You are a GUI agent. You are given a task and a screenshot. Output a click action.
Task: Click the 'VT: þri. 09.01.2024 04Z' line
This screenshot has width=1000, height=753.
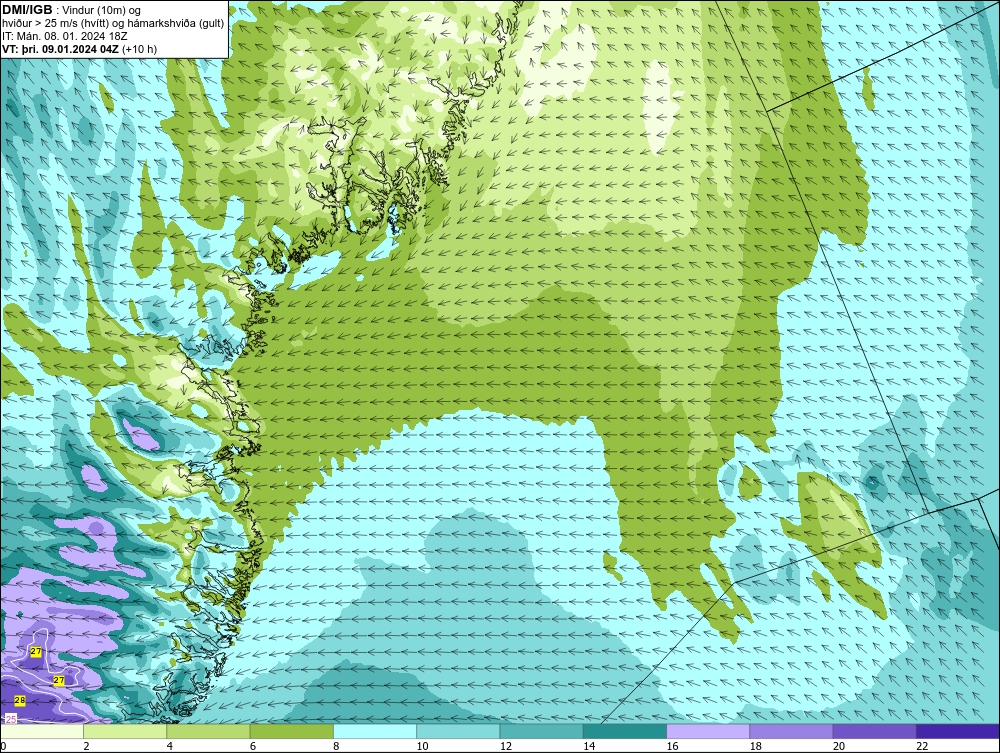(61, 49)
